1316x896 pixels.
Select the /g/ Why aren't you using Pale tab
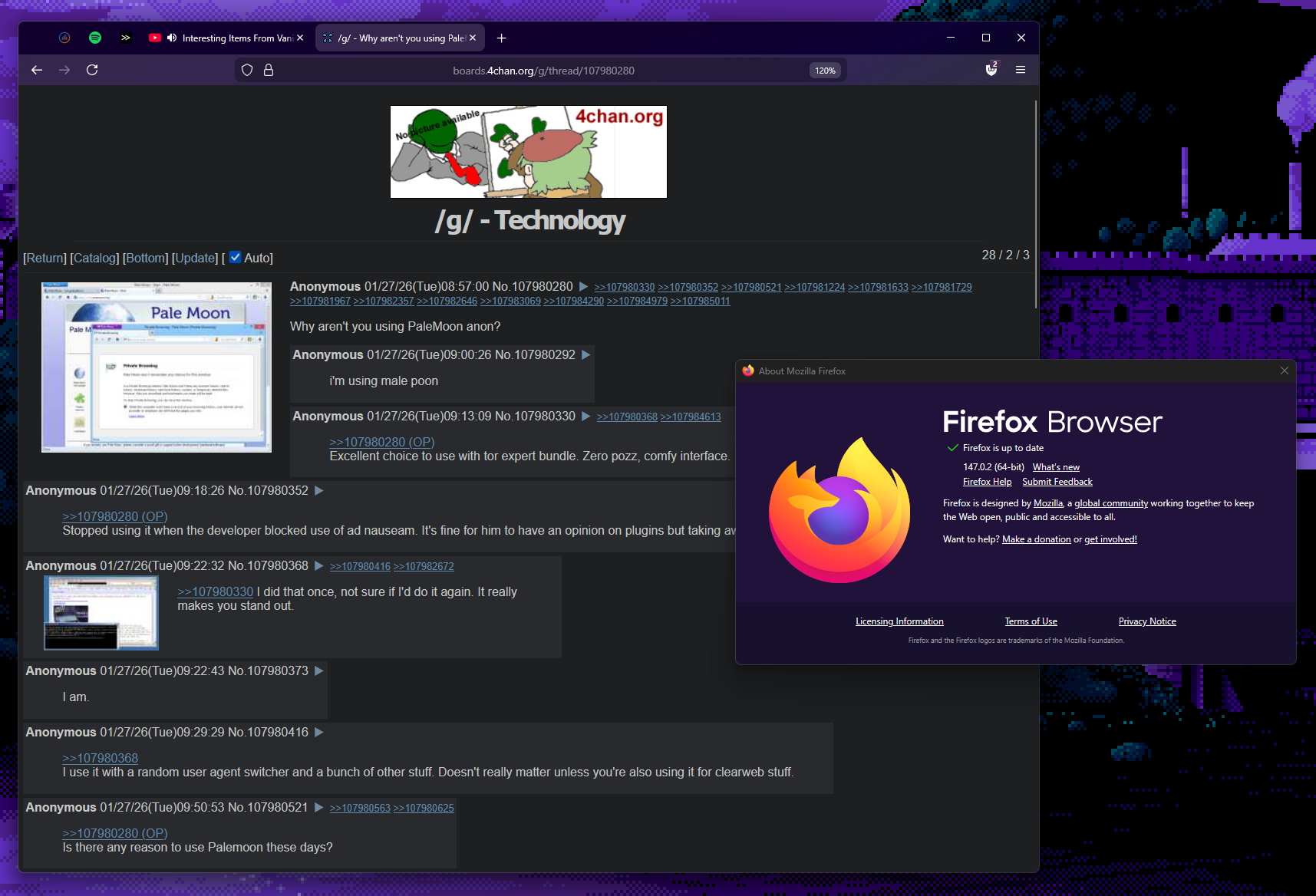(401, 38)
